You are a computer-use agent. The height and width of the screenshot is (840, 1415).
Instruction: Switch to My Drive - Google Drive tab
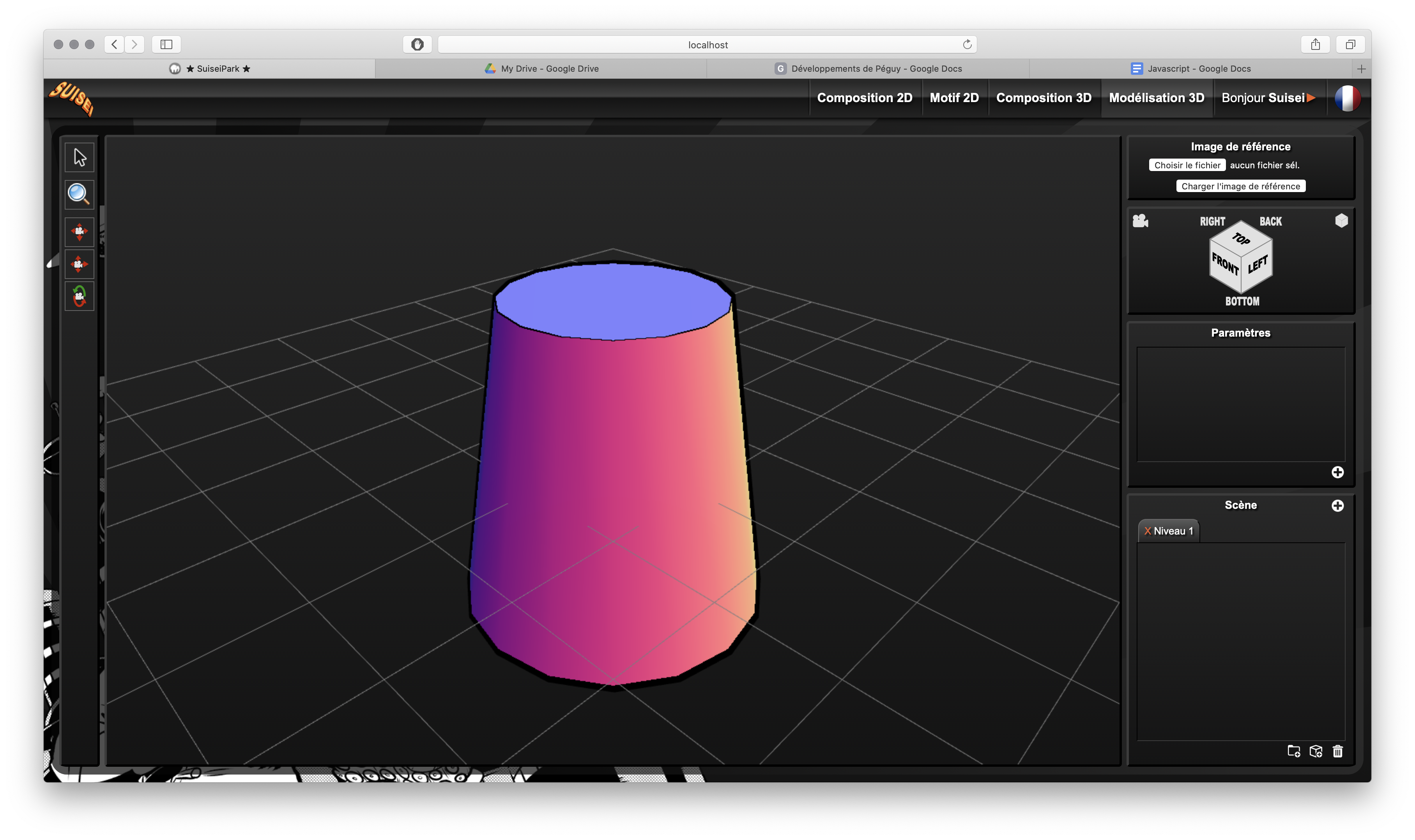pyautogui.click(x=541, y=69)
